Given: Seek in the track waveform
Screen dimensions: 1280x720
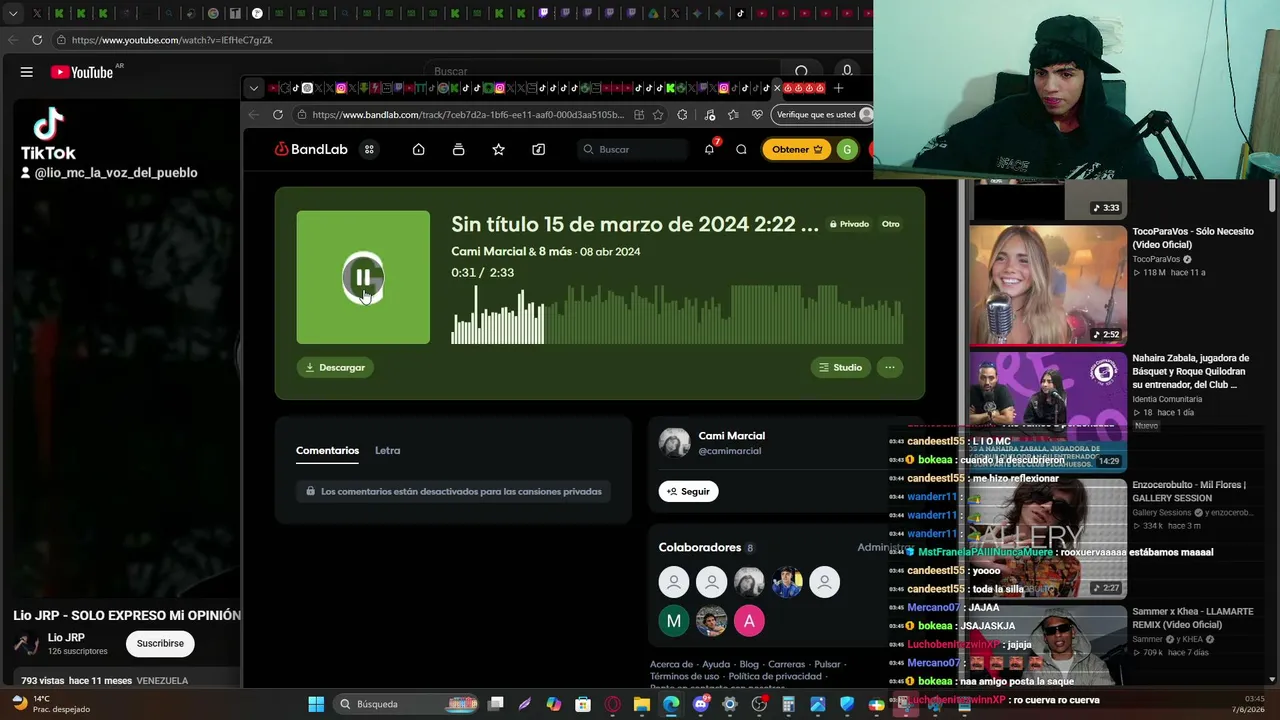Looking at the screenshot, I should click(677, 314).
